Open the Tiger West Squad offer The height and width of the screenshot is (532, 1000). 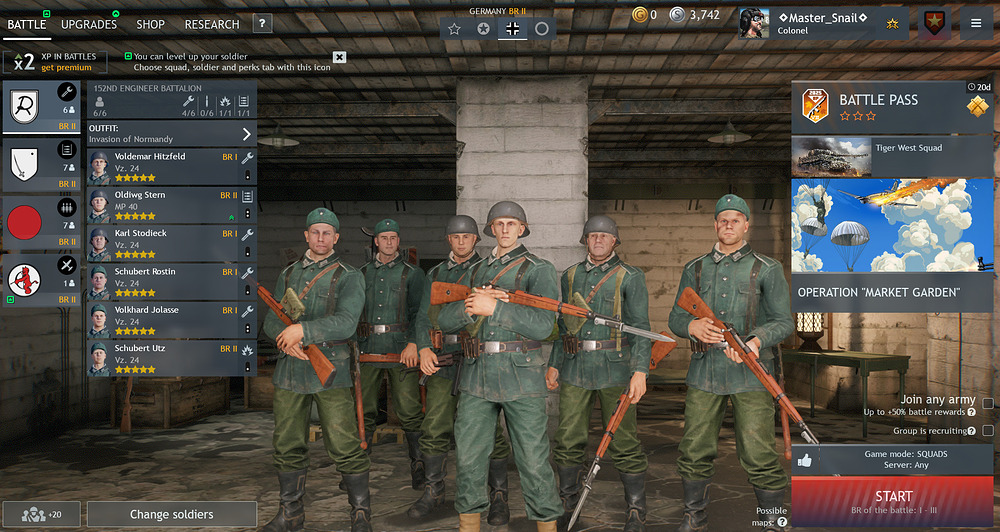tap(892, 156)
